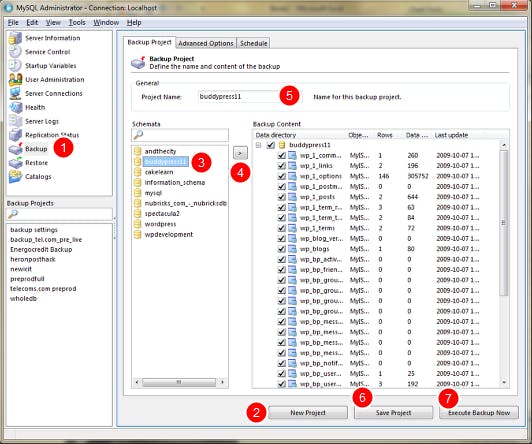532x444 pixels.
Task: Open the Edit menu
Action: 32,23
